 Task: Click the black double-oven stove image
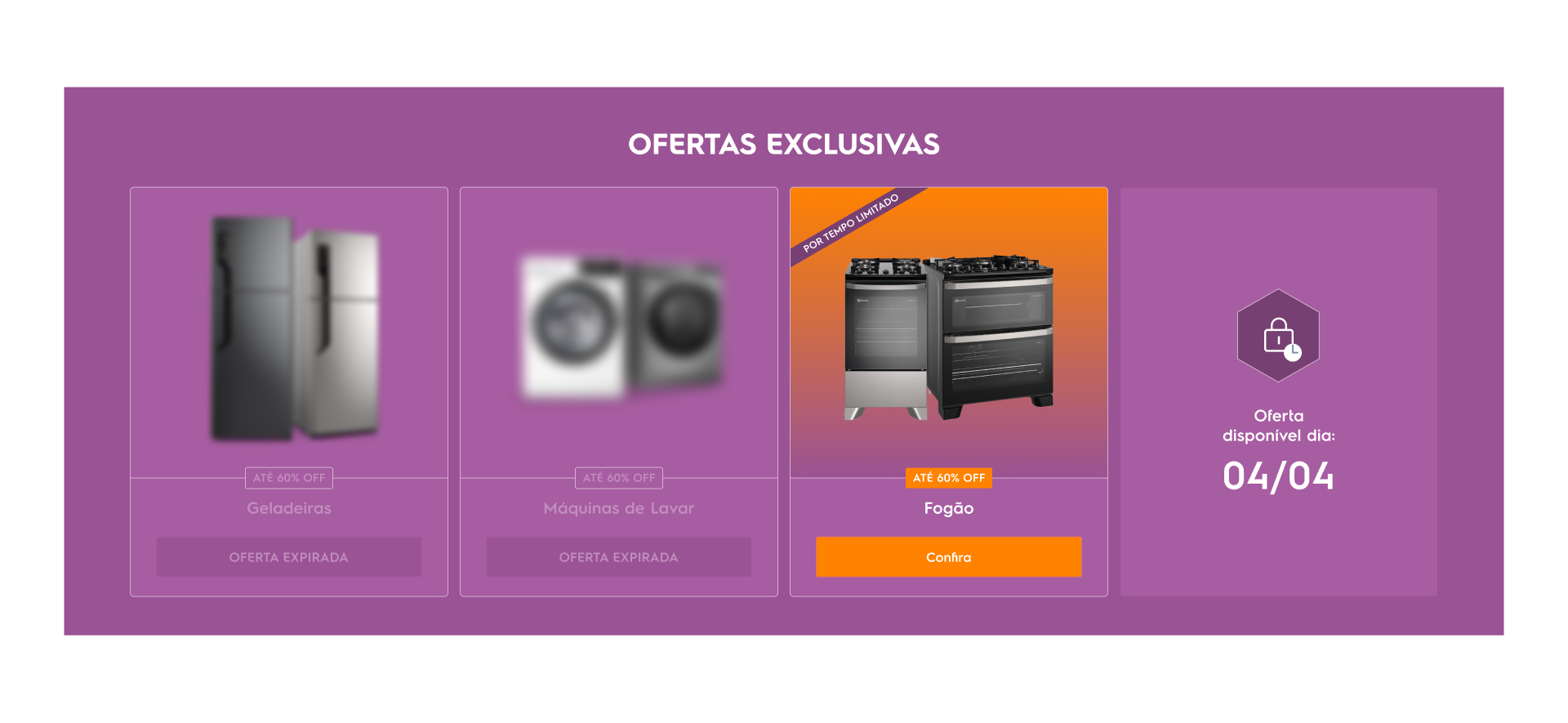[990, 337]
